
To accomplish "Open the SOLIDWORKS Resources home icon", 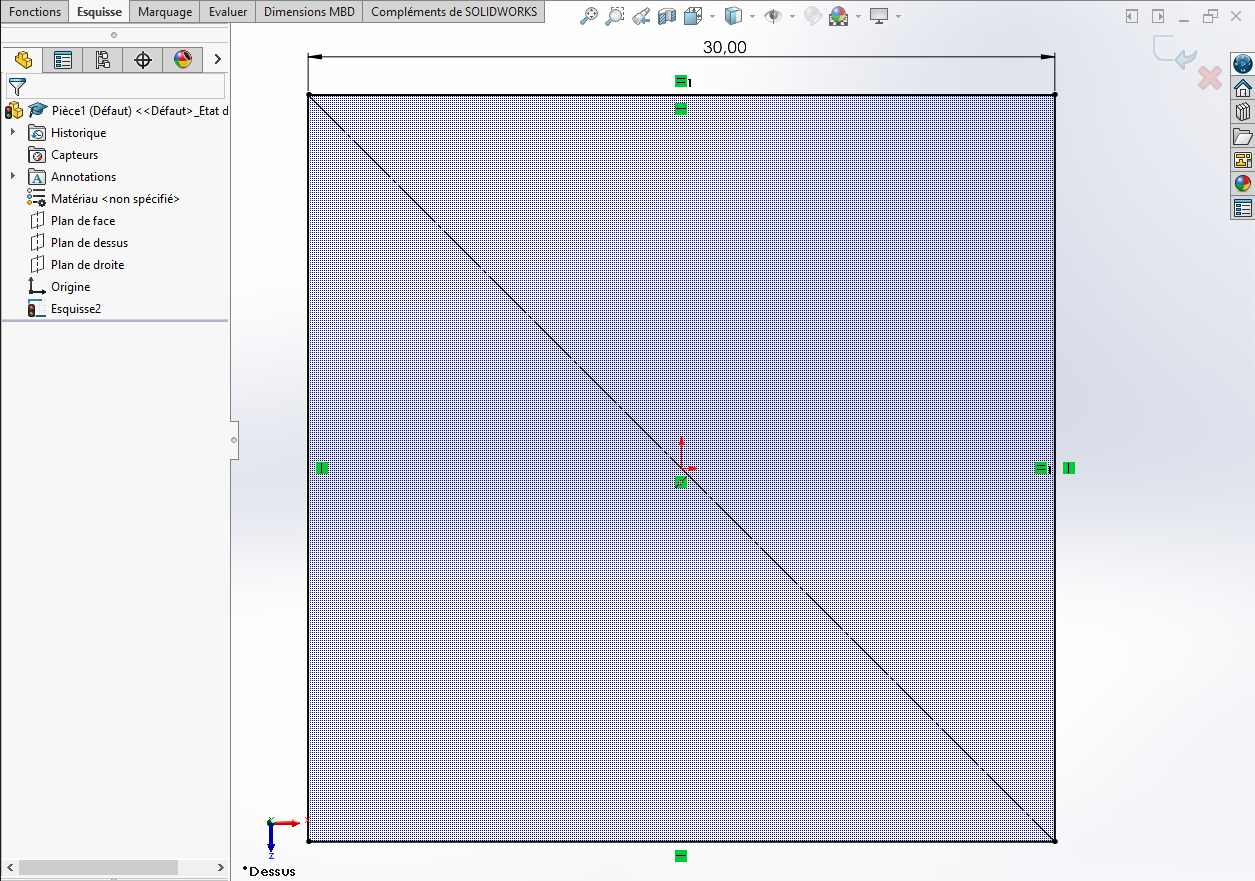I will click(1243, 88).
